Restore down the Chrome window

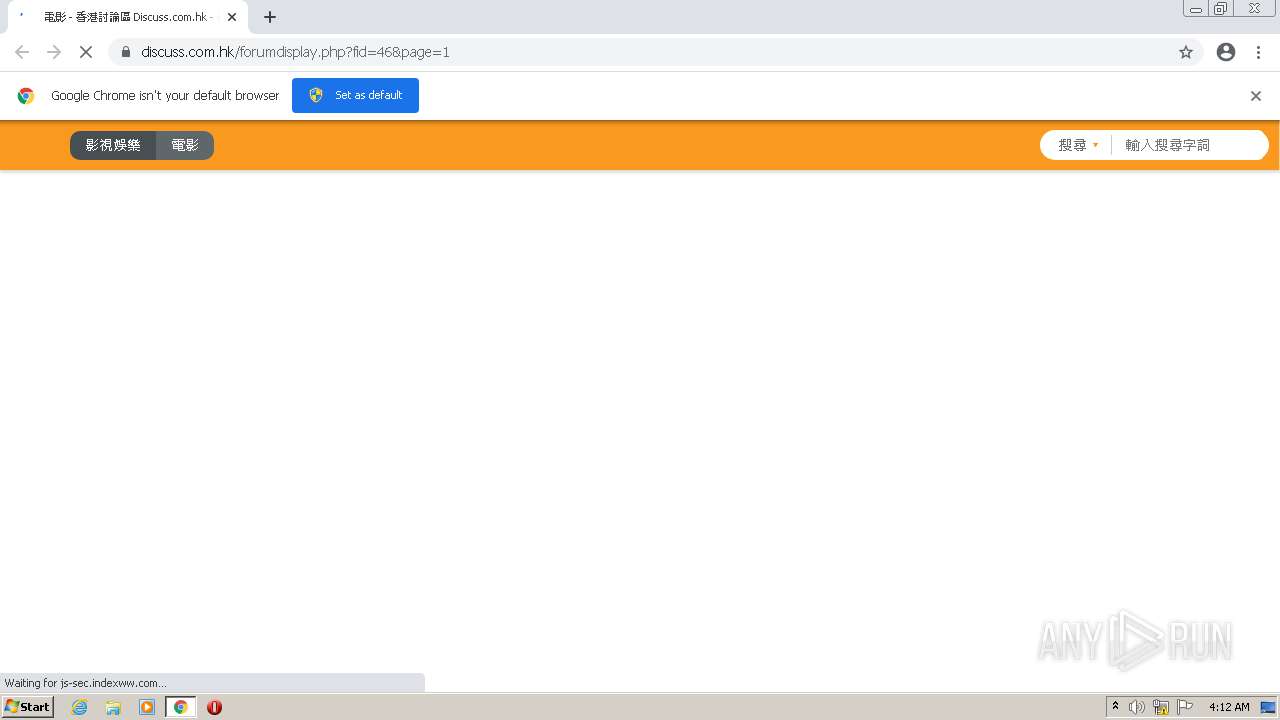[x=1221, y=9]
